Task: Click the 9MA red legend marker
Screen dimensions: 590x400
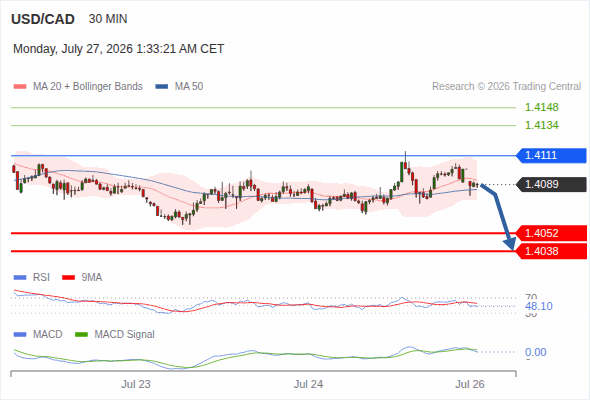Action: (x=68, y=278)
